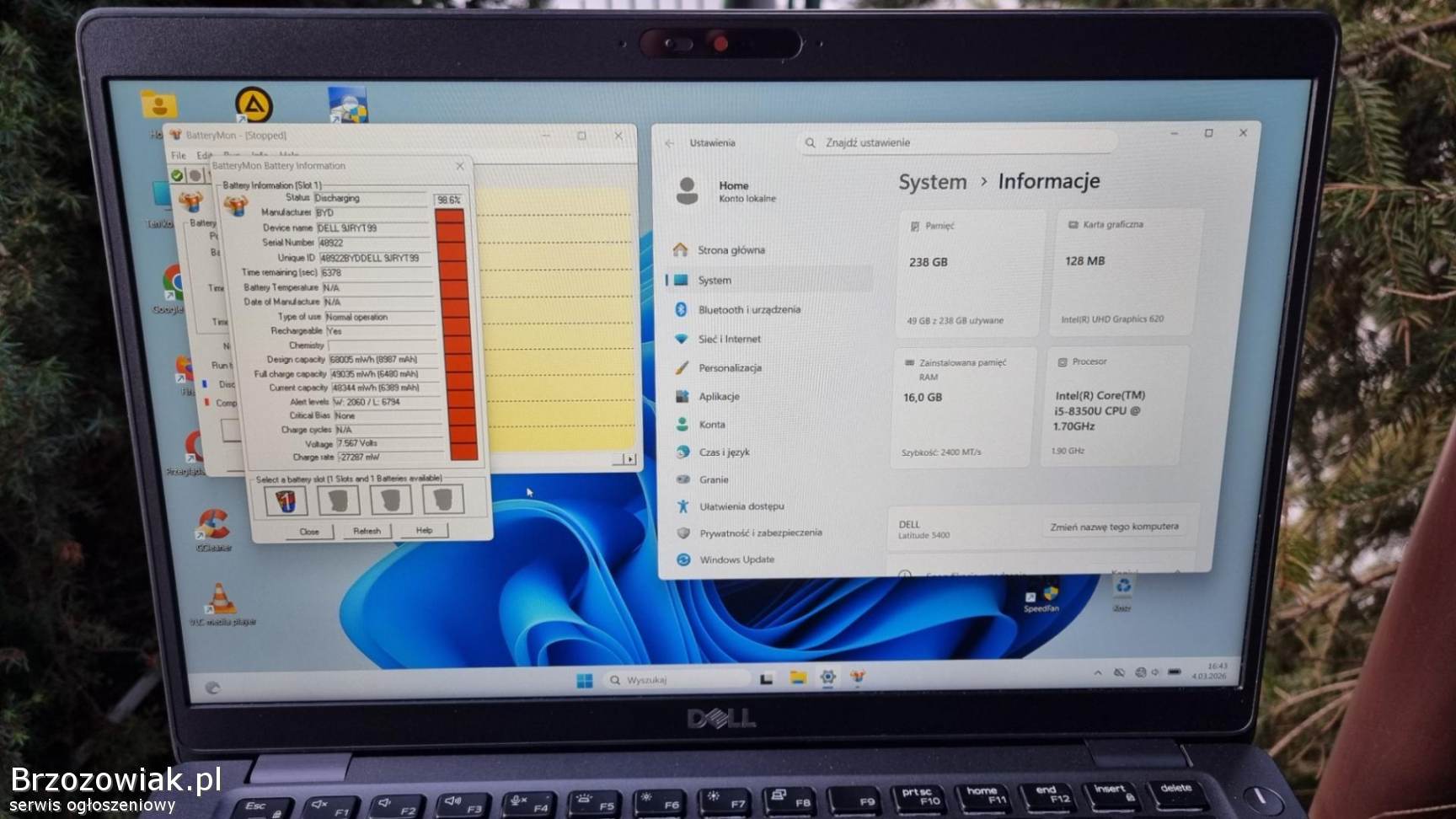Click the BatteryMon icon in the taskbar
1456x819 pixels.
857,677
